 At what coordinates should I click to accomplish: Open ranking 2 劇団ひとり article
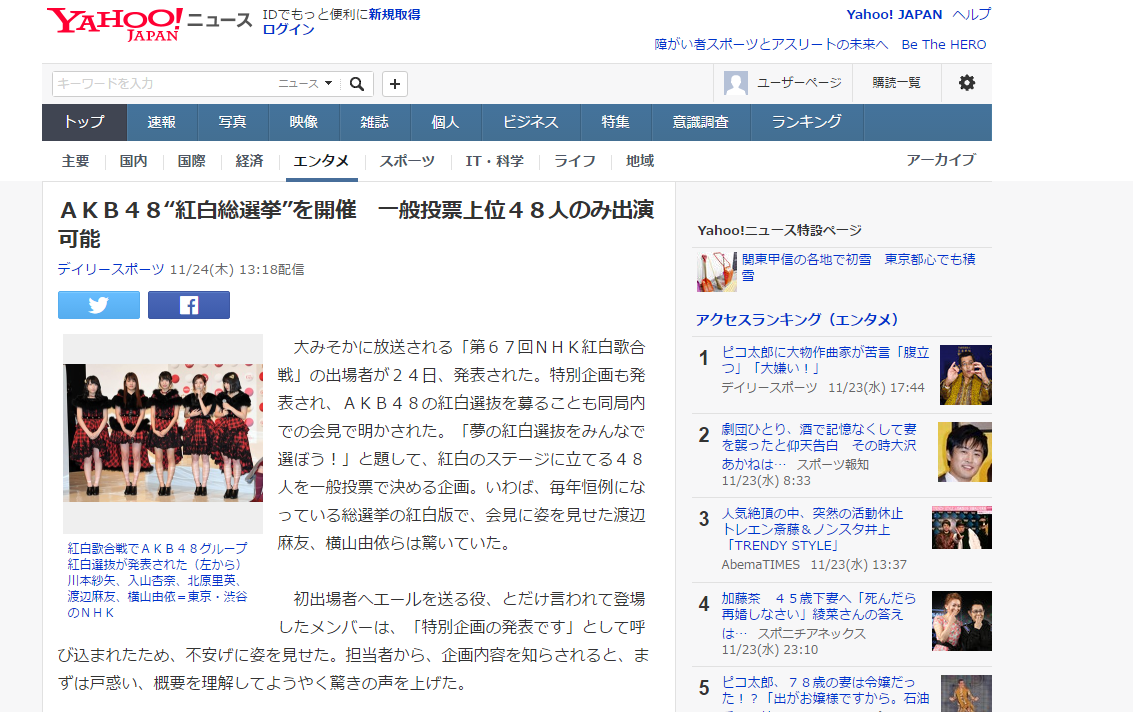pyautogui.click(x=819, y=446)
